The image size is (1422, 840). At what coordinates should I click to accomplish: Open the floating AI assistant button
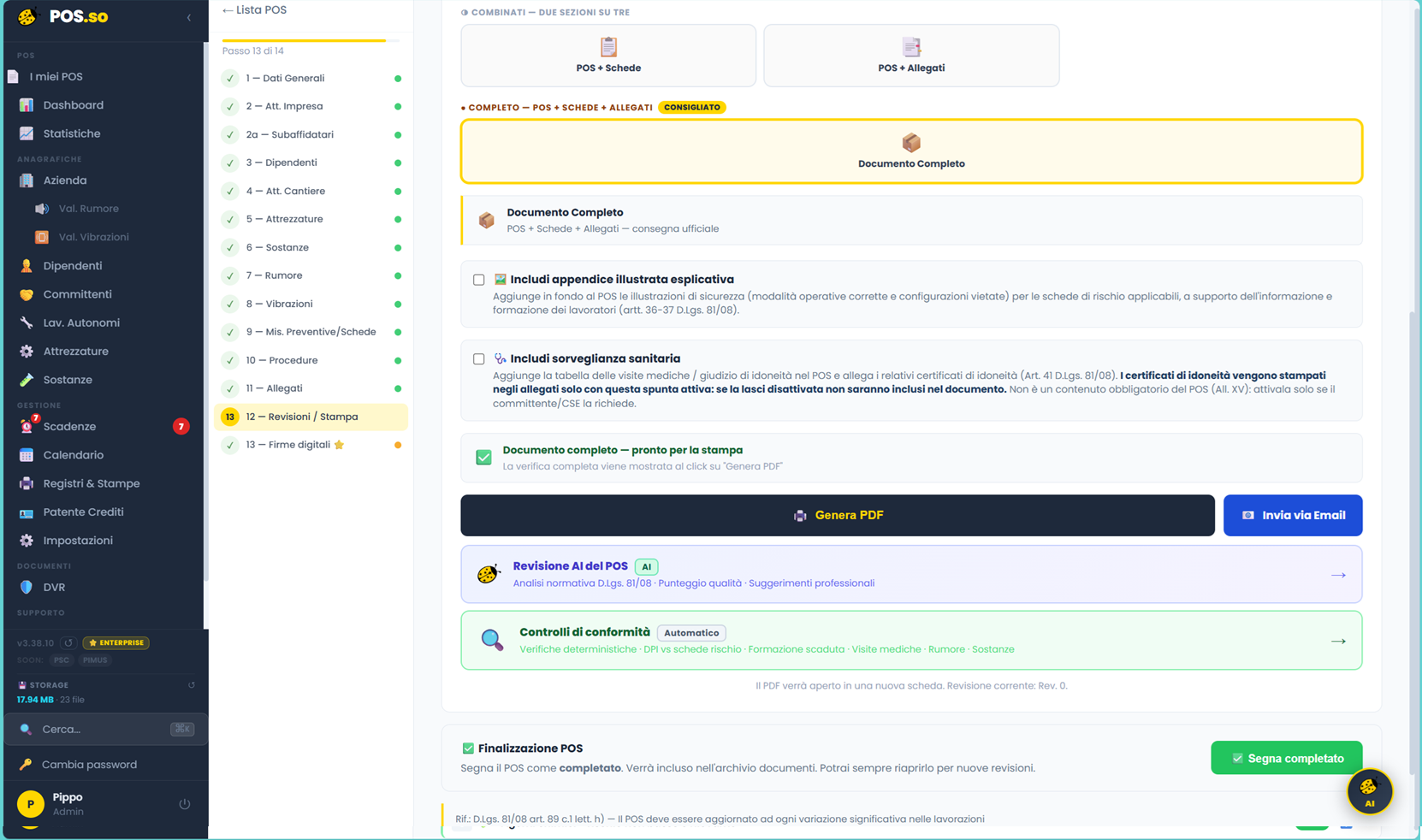1369,791
